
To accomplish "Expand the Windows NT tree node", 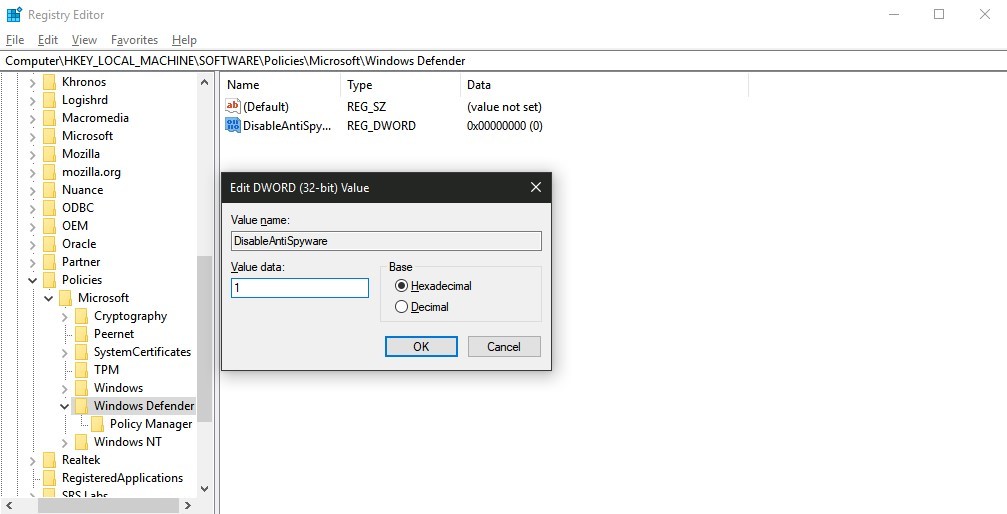I will tap(65, 442).
